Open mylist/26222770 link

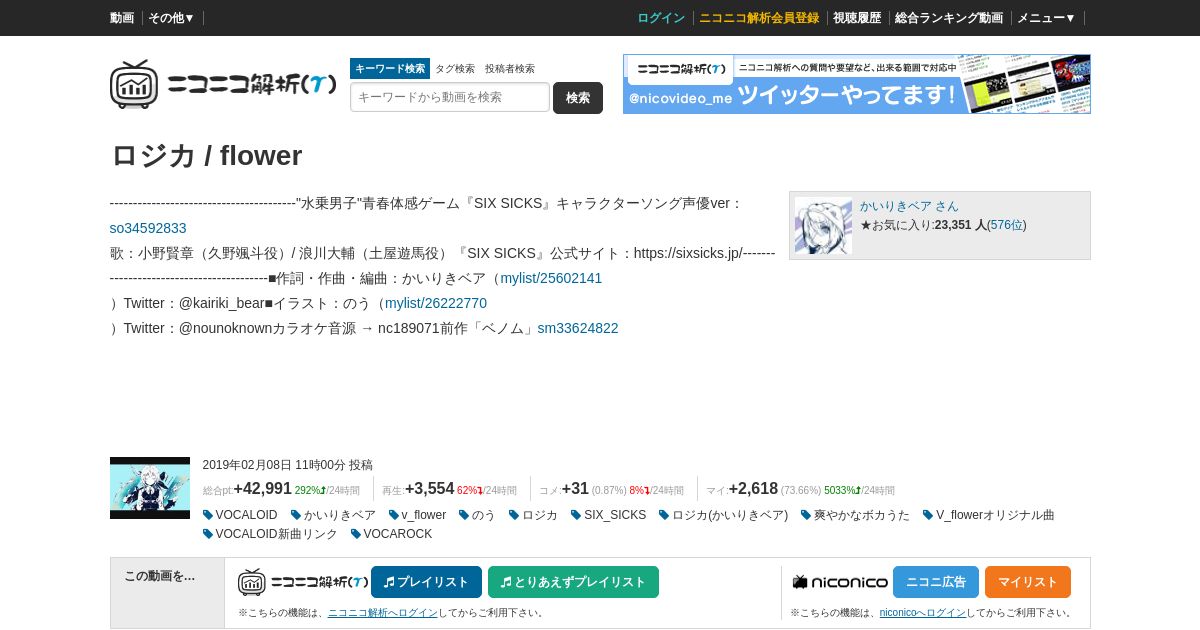[436, 303]
